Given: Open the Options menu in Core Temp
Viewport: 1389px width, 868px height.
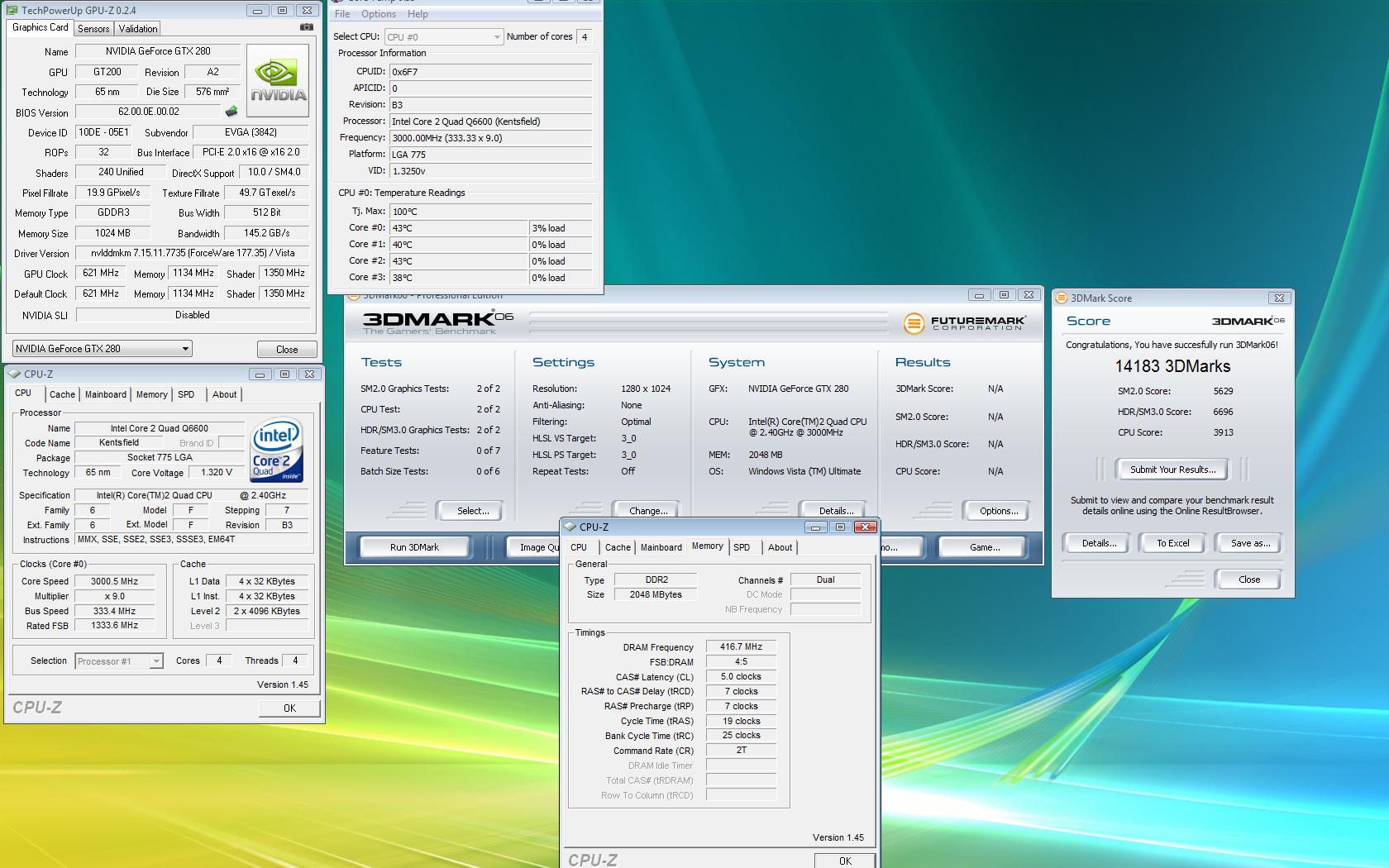Looking at the screenshot, I should pyautogui.click(x=379, y=14).
